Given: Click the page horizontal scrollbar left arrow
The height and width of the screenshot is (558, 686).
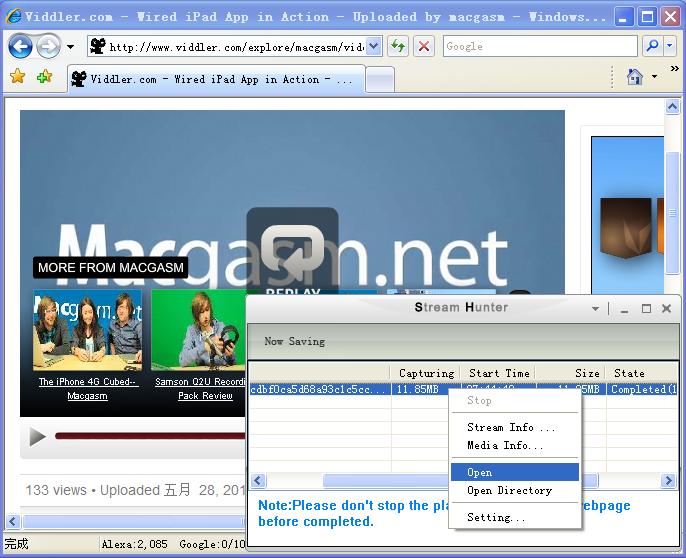Looking at the screenshot, I should point(13,522).
